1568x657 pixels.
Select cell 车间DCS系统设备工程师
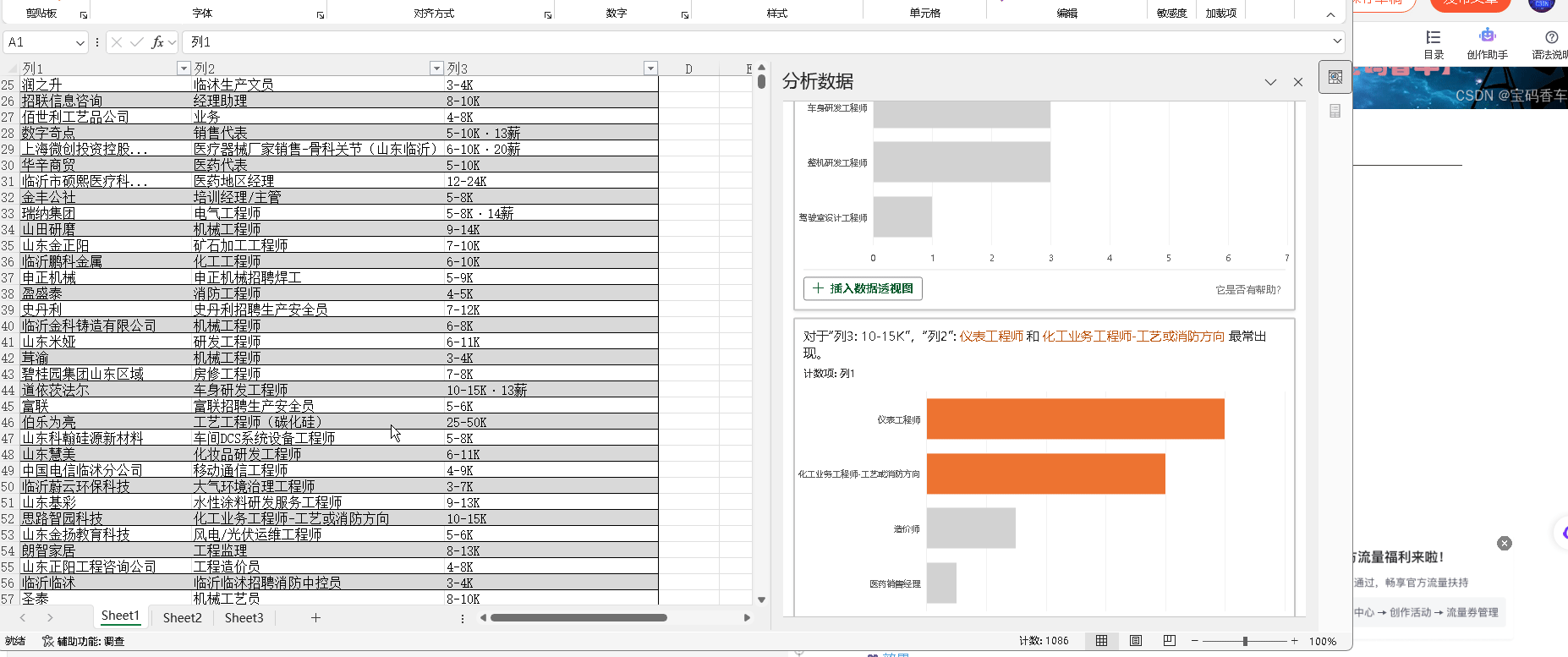318,438
